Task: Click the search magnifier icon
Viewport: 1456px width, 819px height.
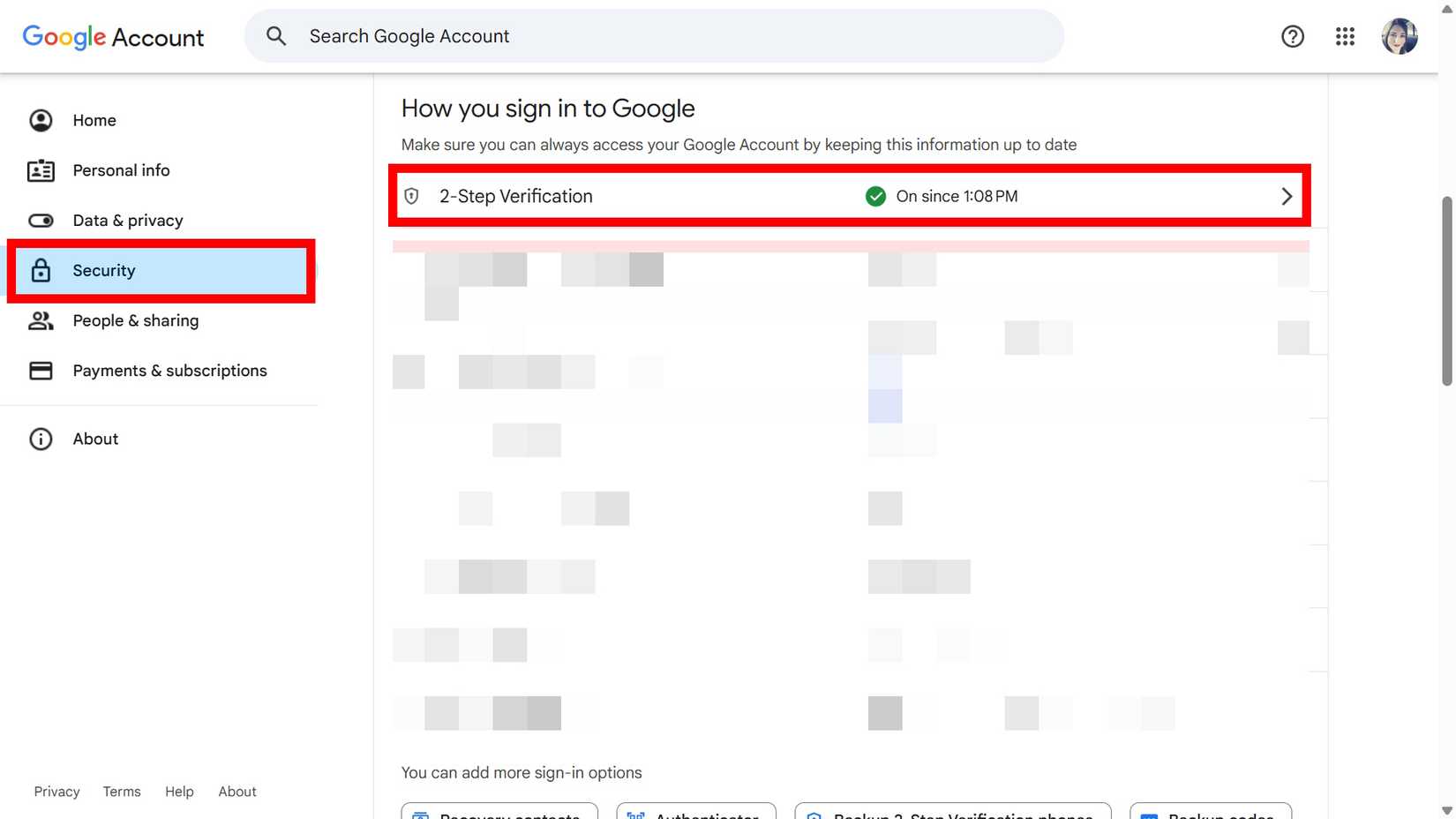Action: pos(276,35)
